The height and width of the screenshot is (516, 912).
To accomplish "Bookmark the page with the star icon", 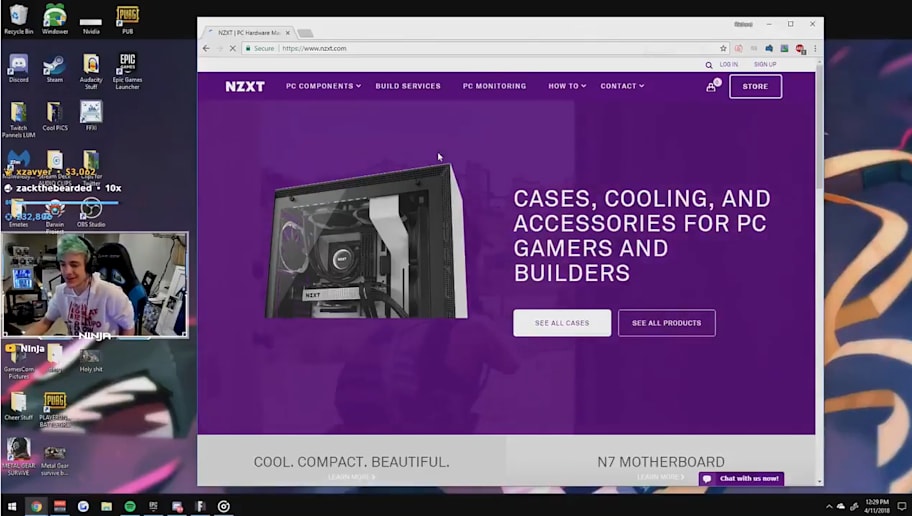I will click(x=723, y=48).
